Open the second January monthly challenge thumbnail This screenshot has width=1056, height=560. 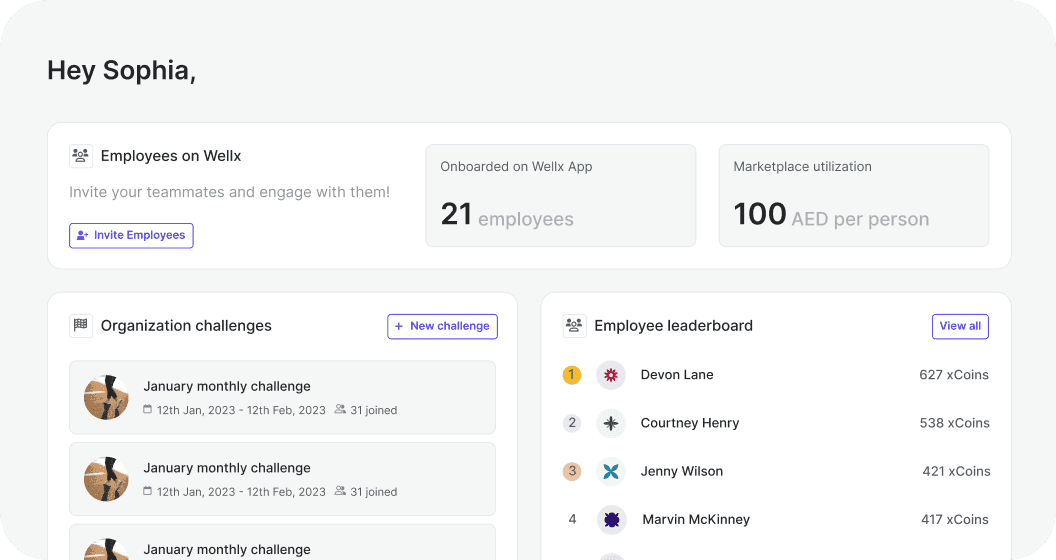tap(106, 479)
